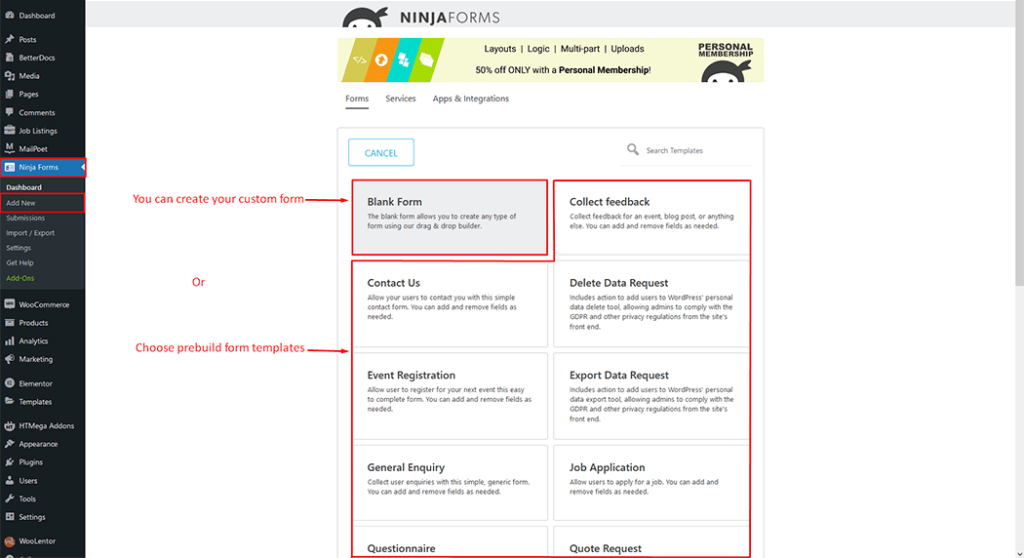The width and height of the screenshot is (1024, 558).
Task: Click the search magnifier icon
Action: coord(632,150)
